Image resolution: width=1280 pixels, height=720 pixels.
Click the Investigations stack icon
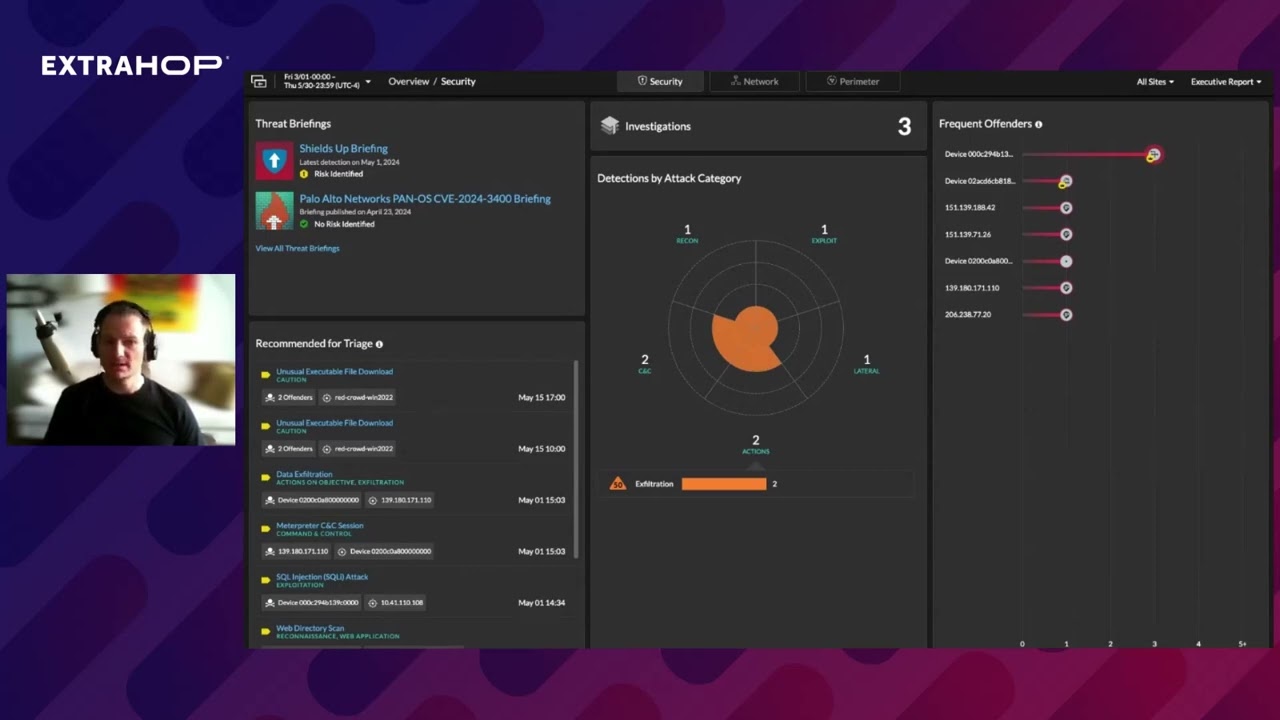point(609,126)
